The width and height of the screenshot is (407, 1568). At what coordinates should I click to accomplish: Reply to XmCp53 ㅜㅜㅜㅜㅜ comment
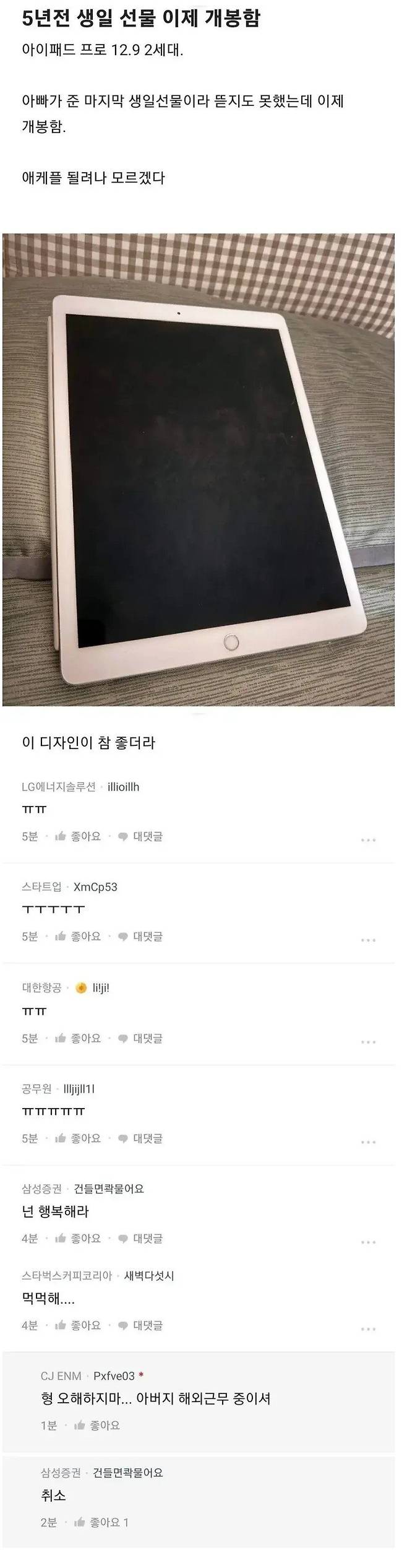click(140, 937)
